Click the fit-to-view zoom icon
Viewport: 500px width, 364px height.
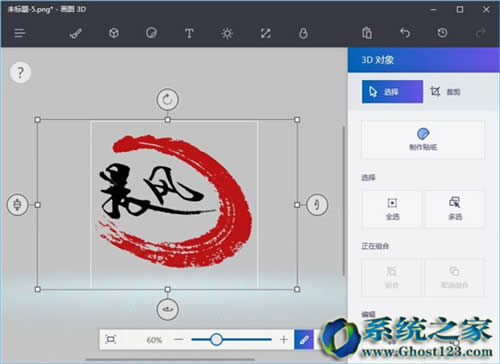(x=110, y=340)
